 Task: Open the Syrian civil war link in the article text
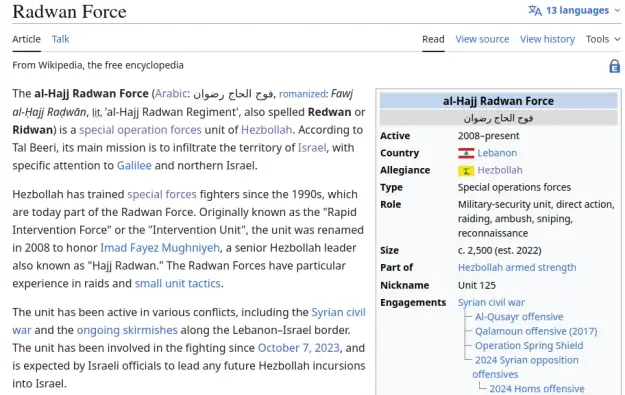[338, 312]
